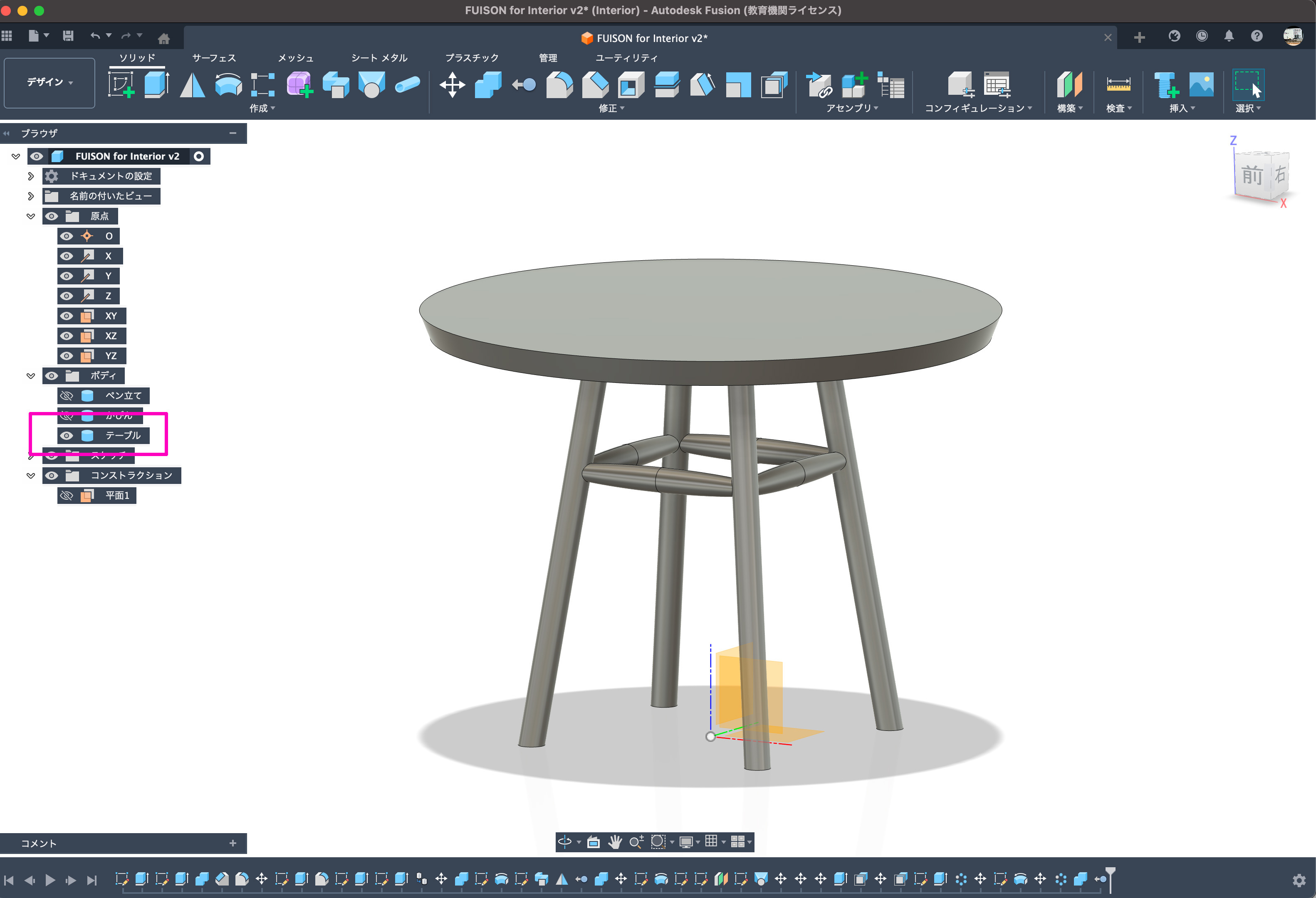Screen dimensions: 1316x898
Task: Expand the ドキュメントの設定 node
Action: [31, 176]
